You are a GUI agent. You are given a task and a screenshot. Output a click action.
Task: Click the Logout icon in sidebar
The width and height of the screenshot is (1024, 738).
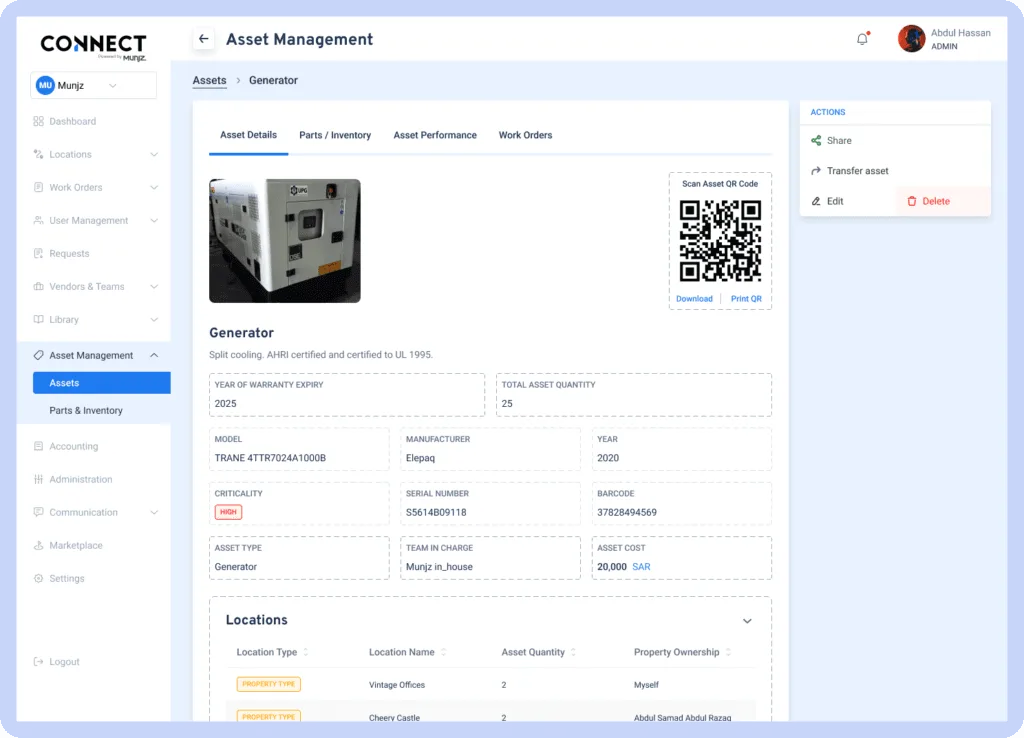[38, 662]
